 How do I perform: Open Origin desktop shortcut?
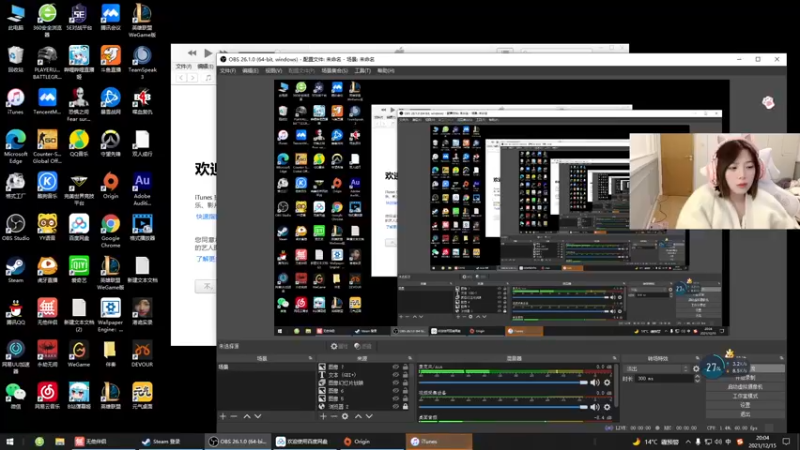(x=110, y=186)
